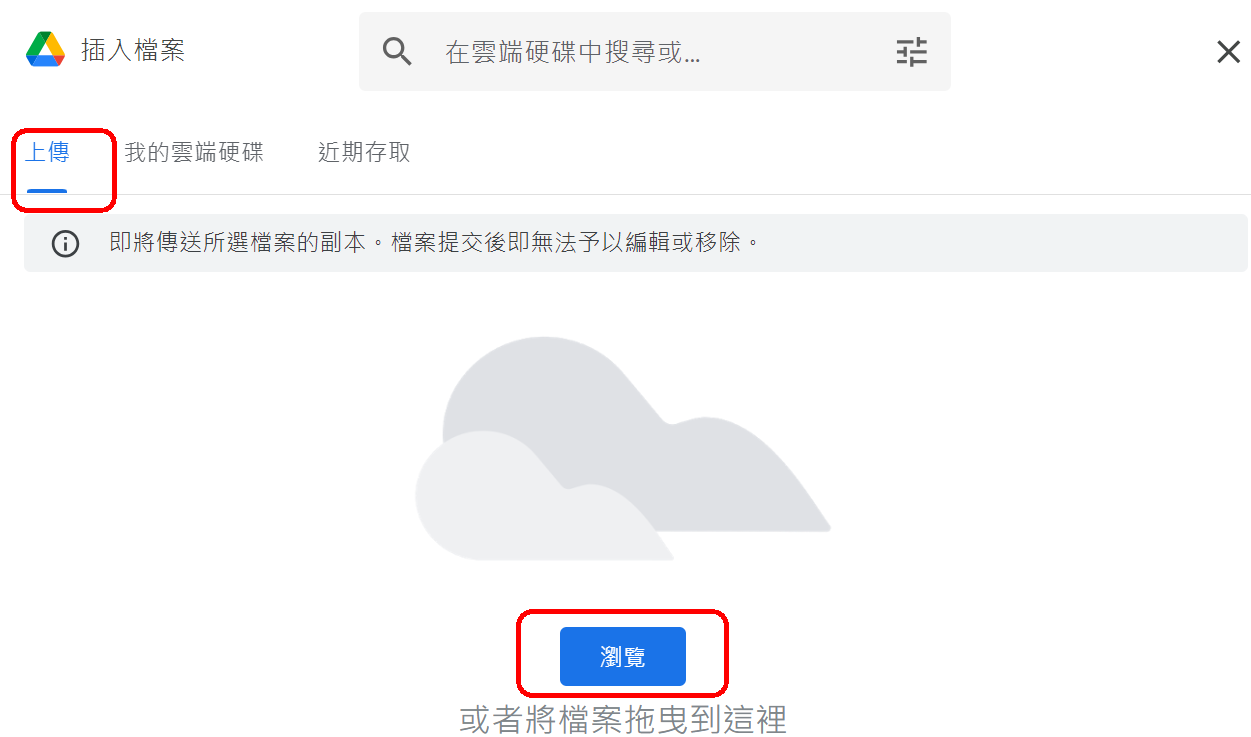Click the blue 瀏覽 button

pyautogui.click(x=623, y=657)
